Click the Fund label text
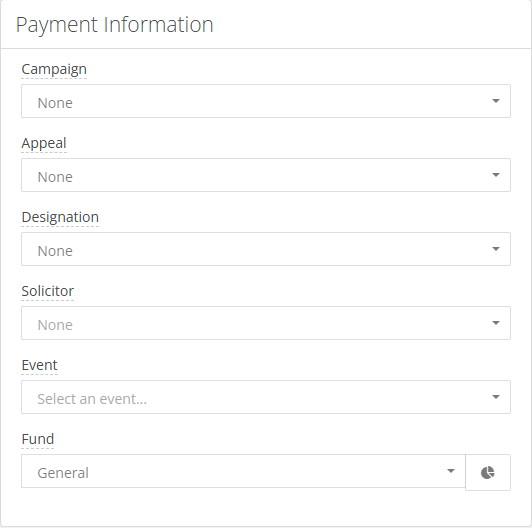Screen dimensions: 532x528 coord(38,439)
